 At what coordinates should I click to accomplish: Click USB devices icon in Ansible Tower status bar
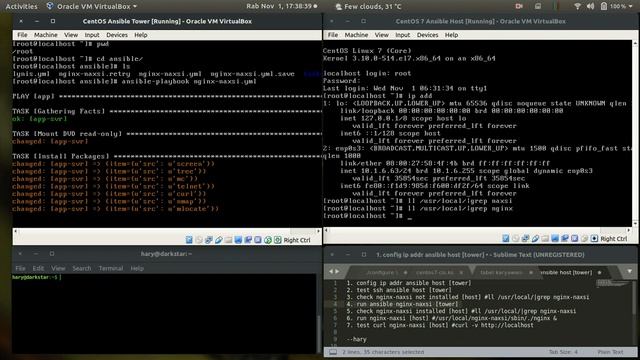(218, 240)
